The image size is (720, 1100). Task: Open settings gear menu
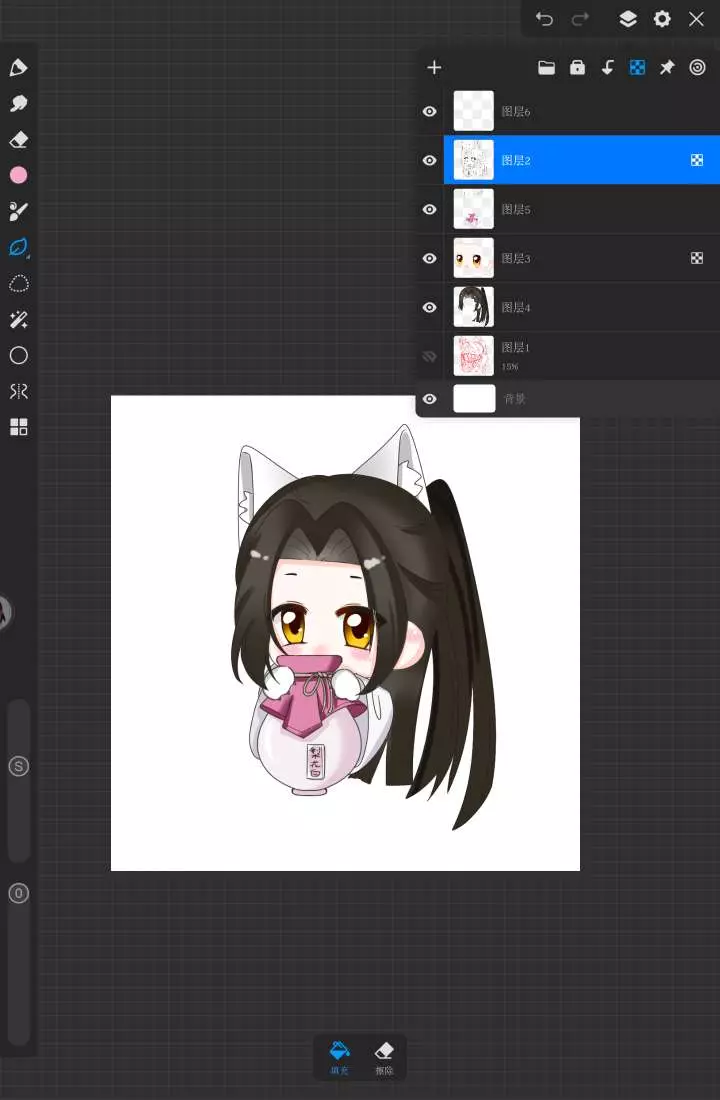tap(662, 19)
